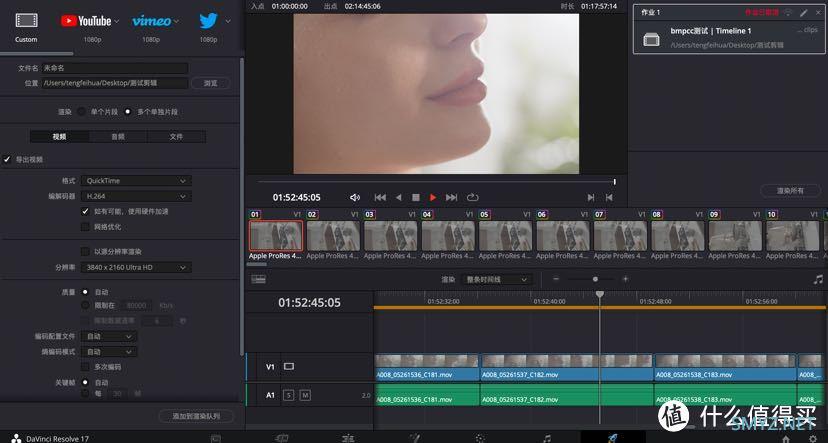
Task: Open 编码配置文件 dropdown
Action: pyautogui.click(x=109, y=336)
